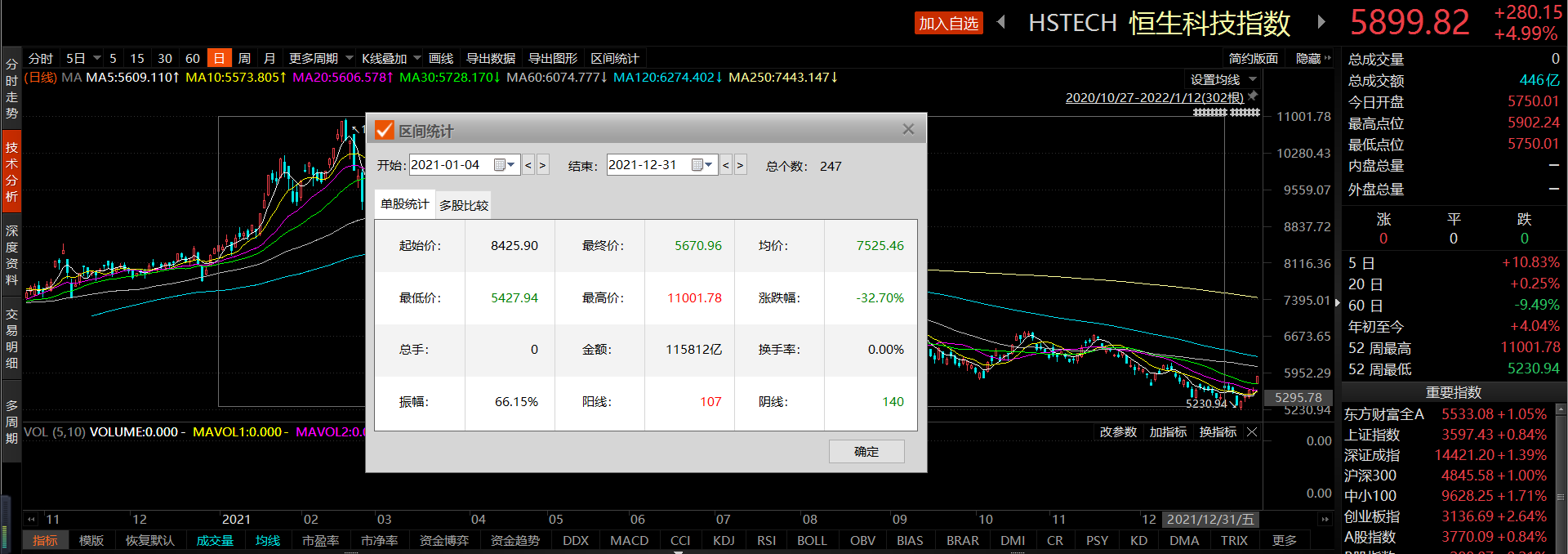The height and width of the screenshot is (554, 1568).
Task: Switch to the 多股比较 tab
Action: [463, 205]
